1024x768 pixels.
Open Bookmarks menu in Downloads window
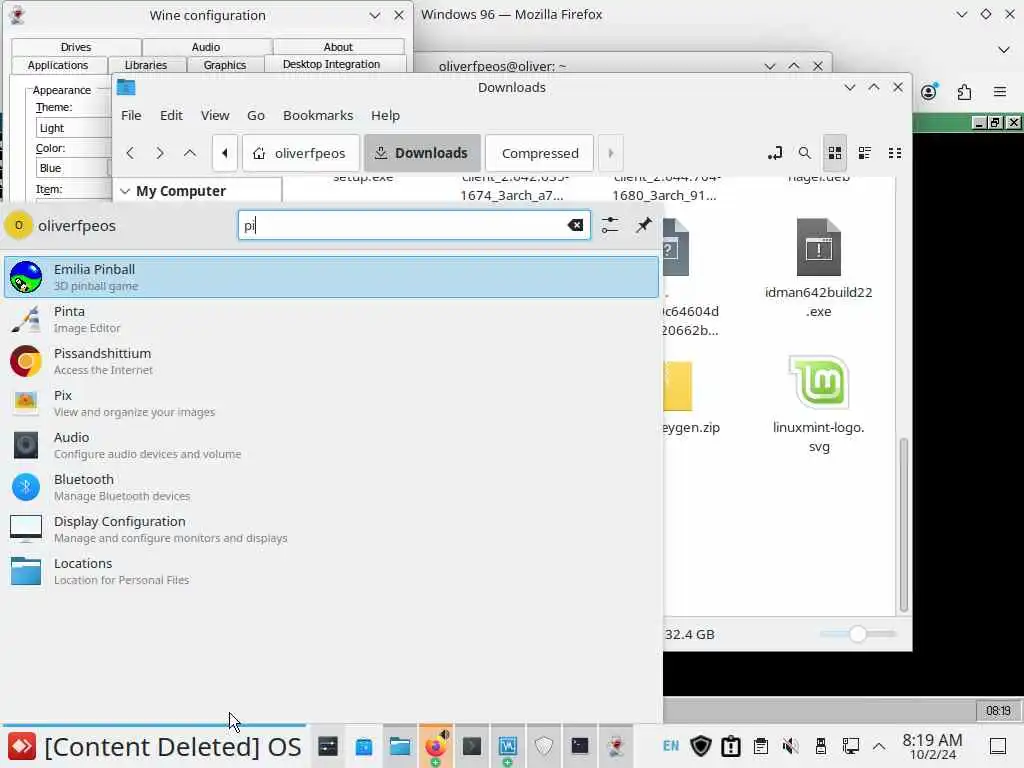[x=318, y=115]
